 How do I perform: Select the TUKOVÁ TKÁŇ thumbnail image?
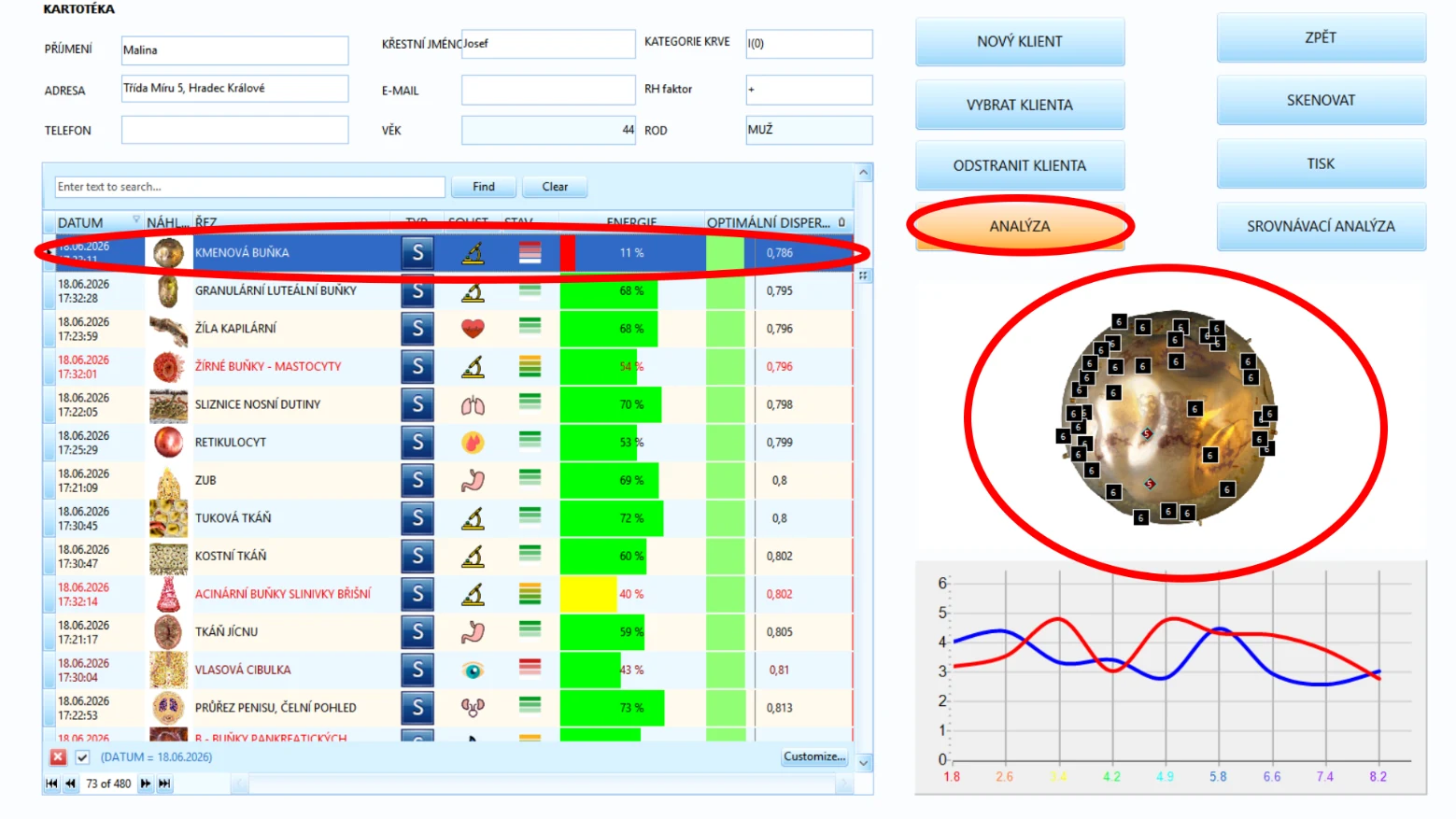point(169,517)
